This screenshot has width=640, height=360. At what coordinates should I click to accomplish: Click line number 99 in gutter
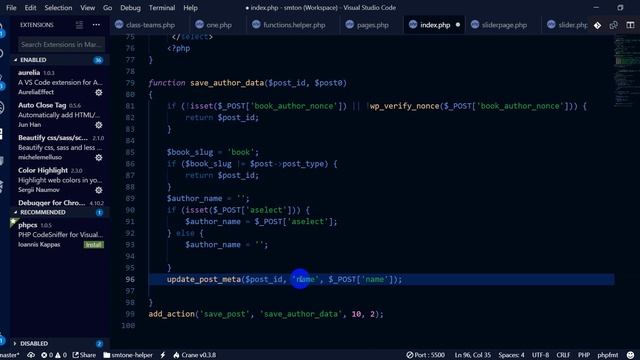[130, 314]
